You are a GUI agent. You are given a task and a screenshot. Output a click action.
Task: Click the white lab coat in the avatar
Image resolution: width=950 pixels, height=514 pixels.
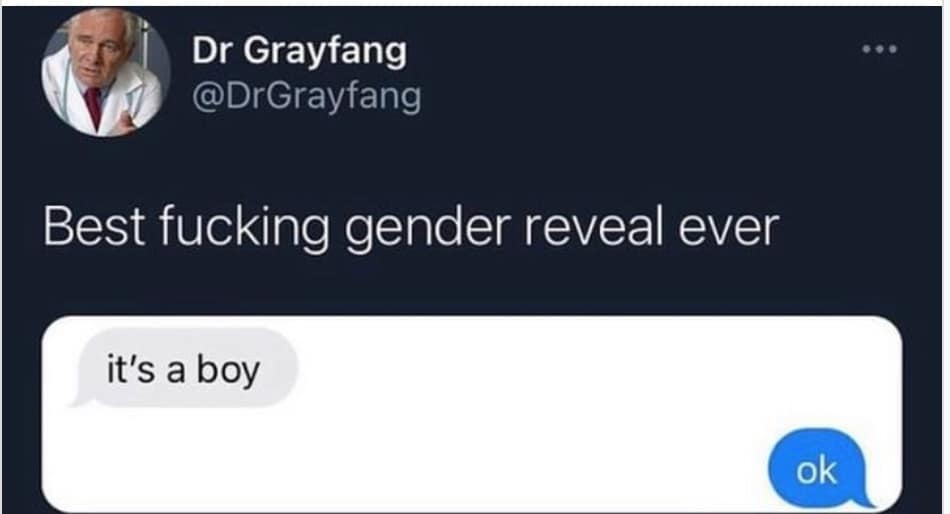point(136,100)
